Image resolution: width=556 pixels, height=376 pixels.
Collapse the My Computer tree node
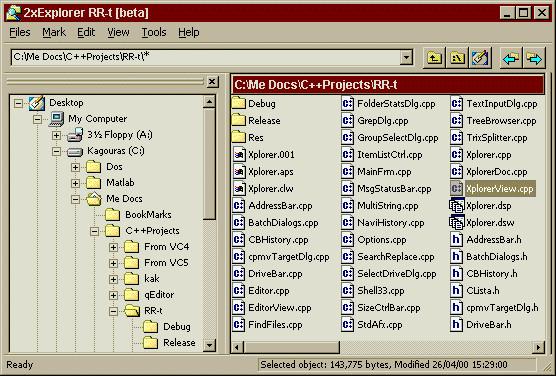(37, 120)
